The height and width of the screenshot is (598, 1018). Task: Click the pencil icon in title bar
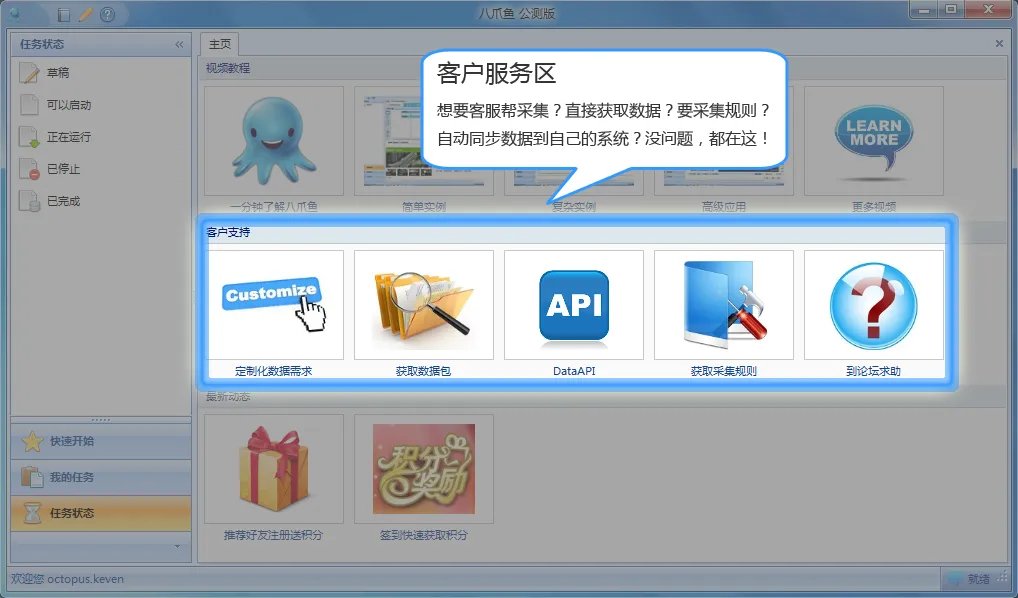(x=85, y=14)
